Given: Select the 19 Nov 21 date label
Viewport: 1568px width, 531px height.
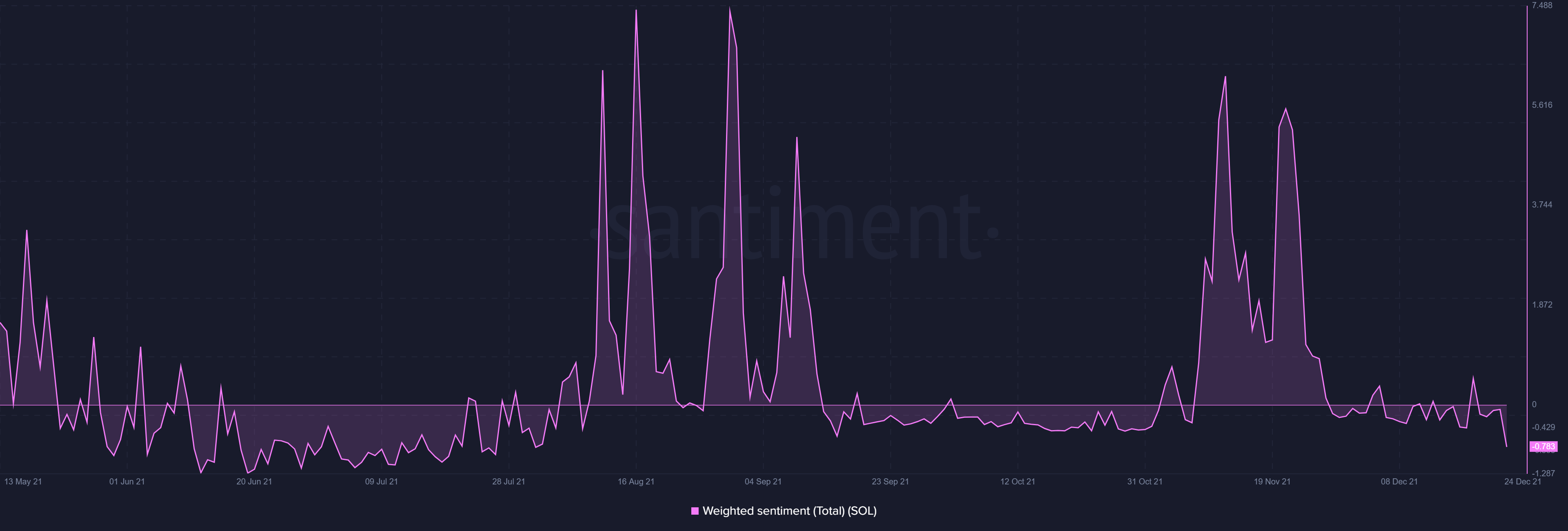Looking at the screenshot, I should click(1272, 481).
